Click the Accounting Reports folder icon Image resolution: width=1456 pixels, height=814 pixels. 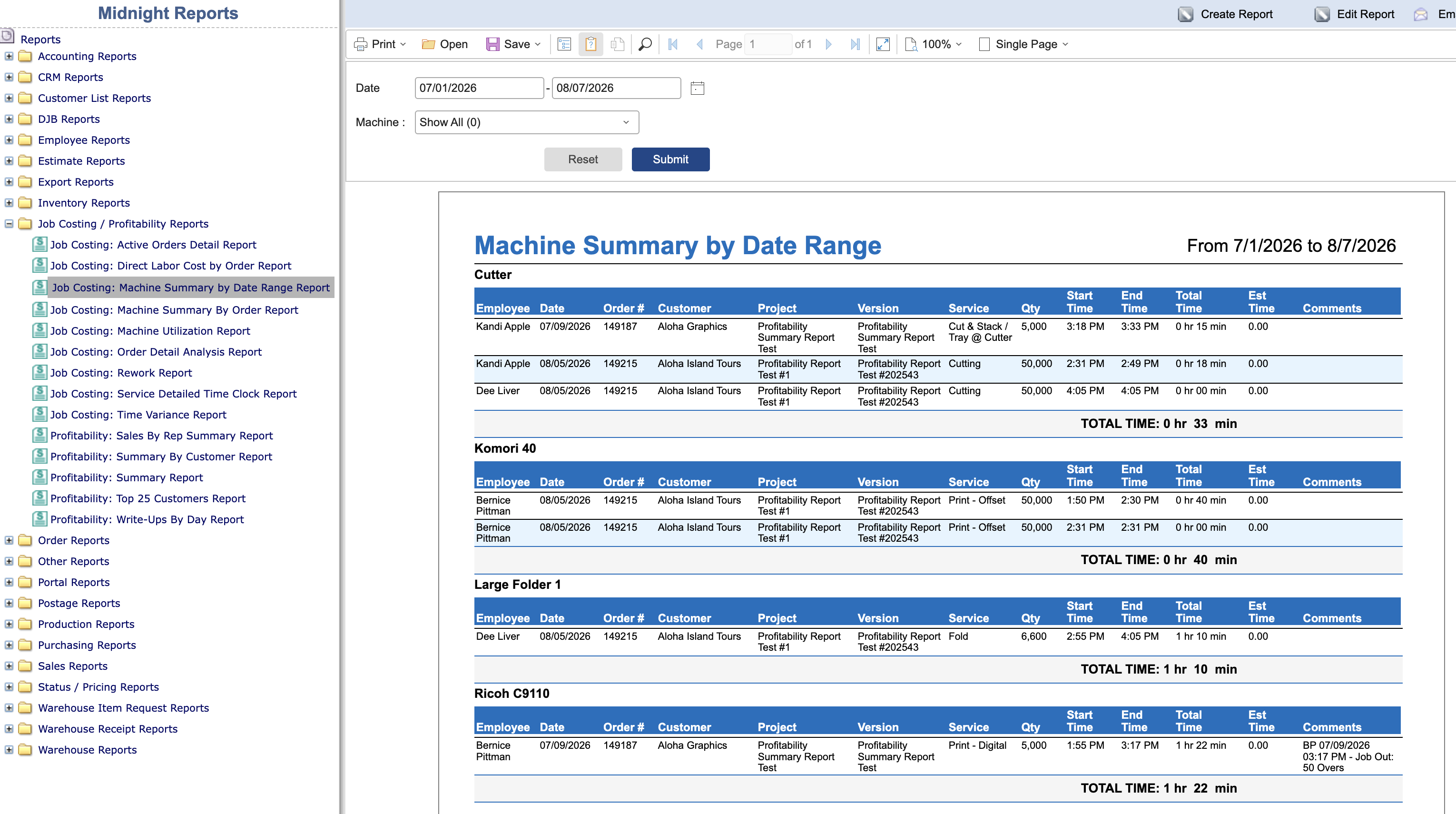click(x=25, y=56)
